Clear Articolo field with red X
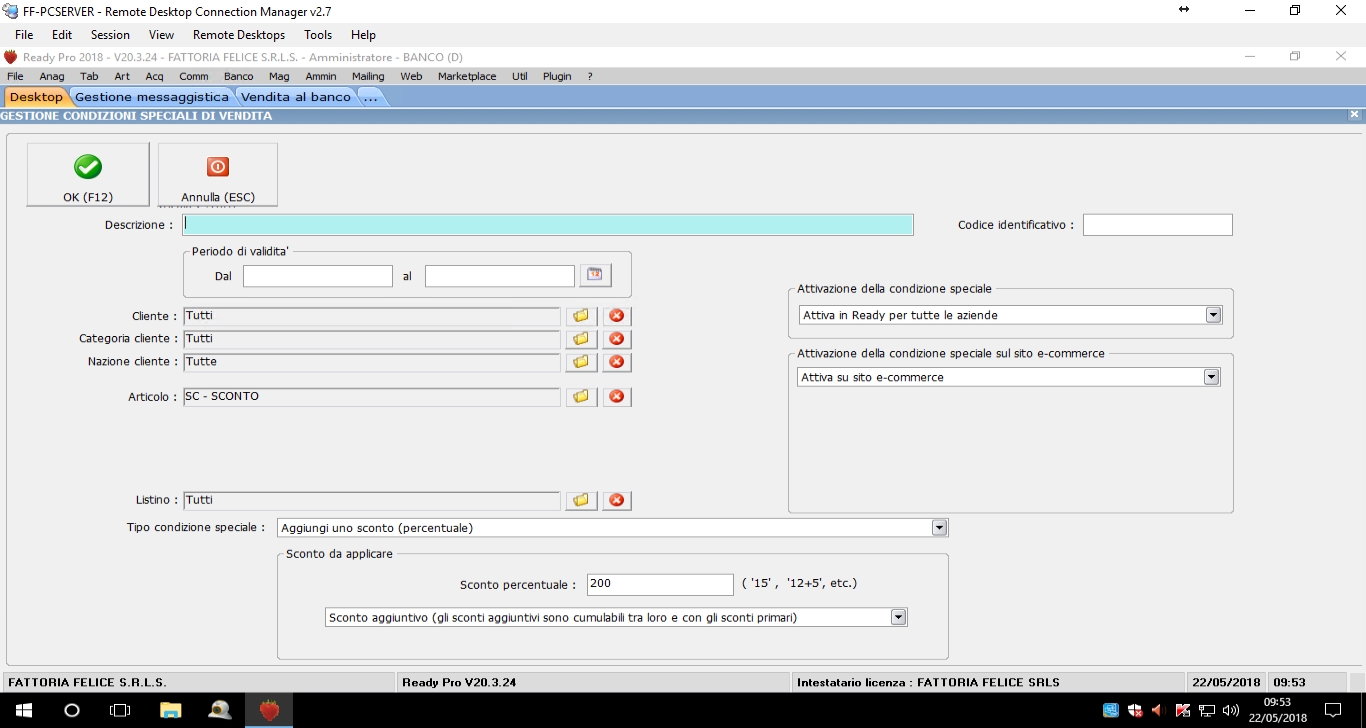This screenshot has width=1366, height=728. (x=617, y=397)
